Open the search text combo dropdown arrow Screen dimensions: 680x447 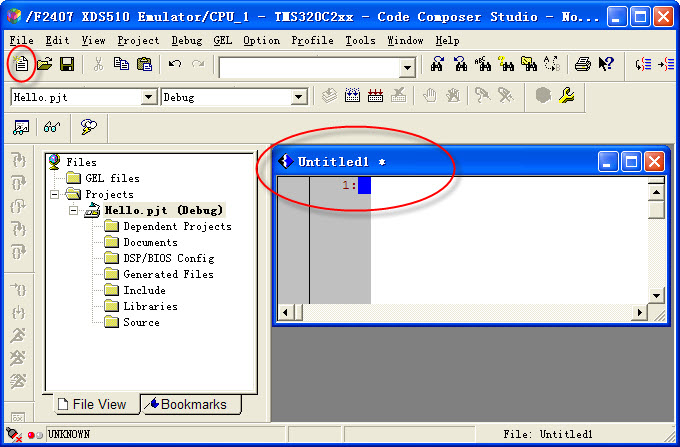point(407,68)
